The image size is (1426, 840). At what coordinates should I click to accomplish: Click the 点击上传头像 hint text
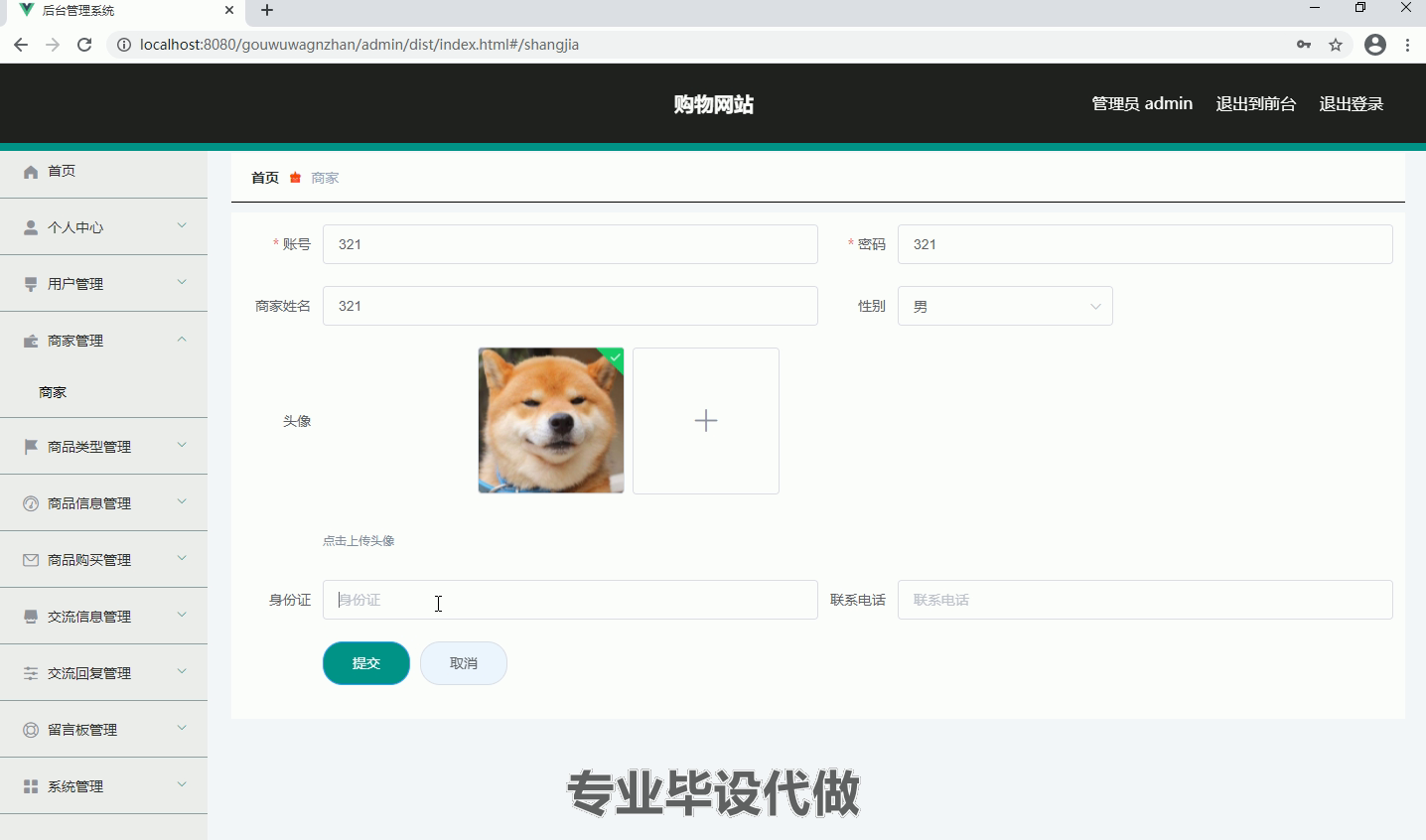coord(358,541)
